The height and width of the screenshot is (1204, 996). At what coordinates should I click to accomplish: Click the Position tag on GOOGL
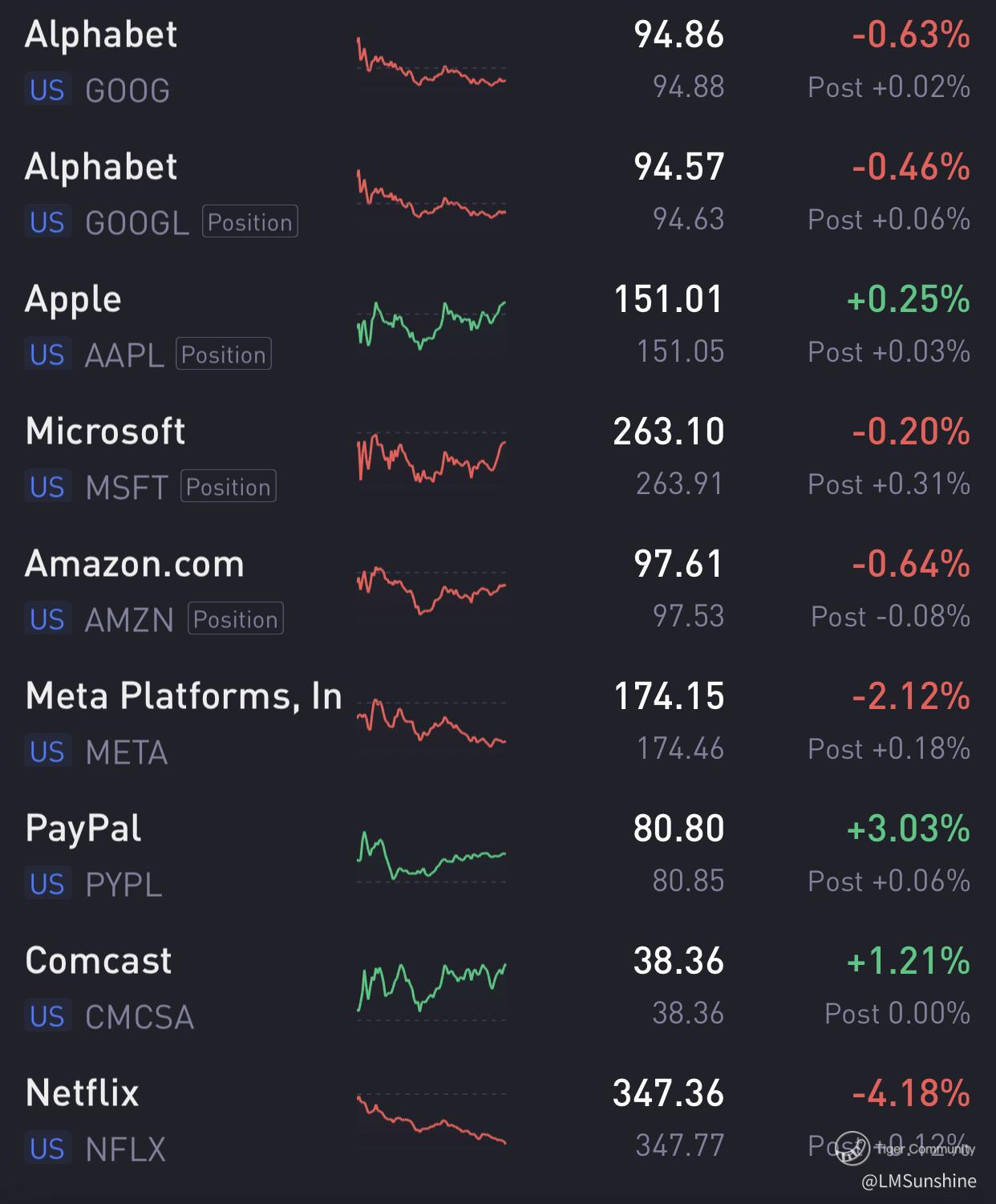pos(250,222)
